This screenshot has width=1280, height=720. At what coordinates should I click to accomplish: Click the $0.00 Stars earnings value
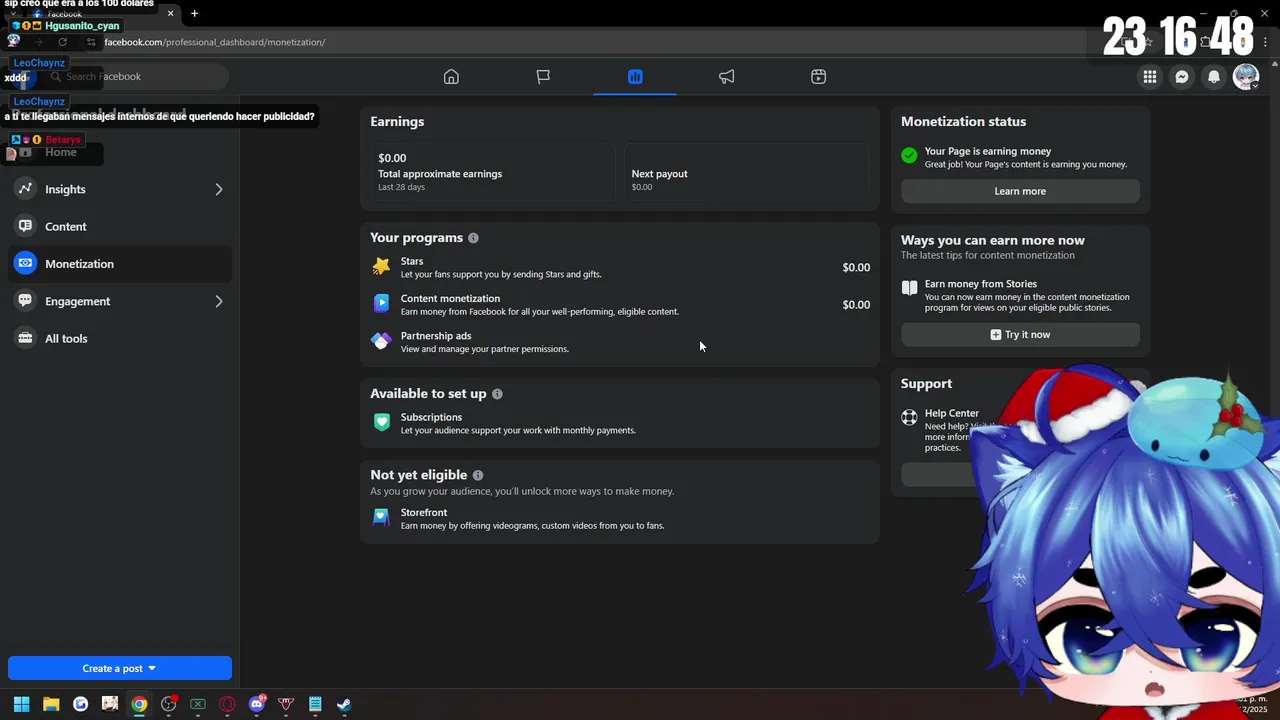pos(856,267)
